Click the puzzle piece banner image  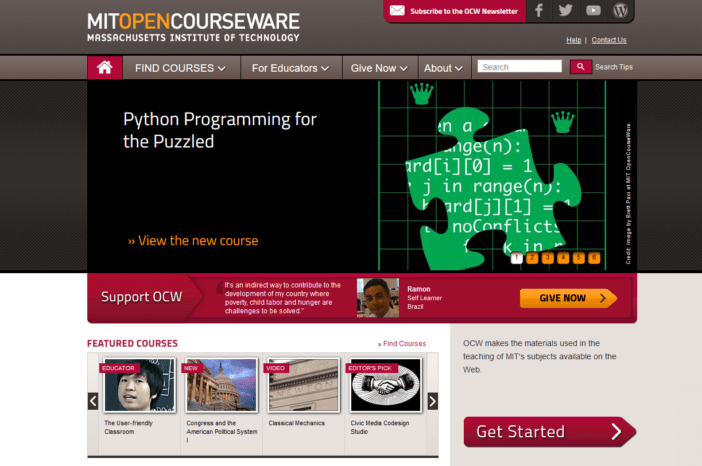[x=492, y=188]
